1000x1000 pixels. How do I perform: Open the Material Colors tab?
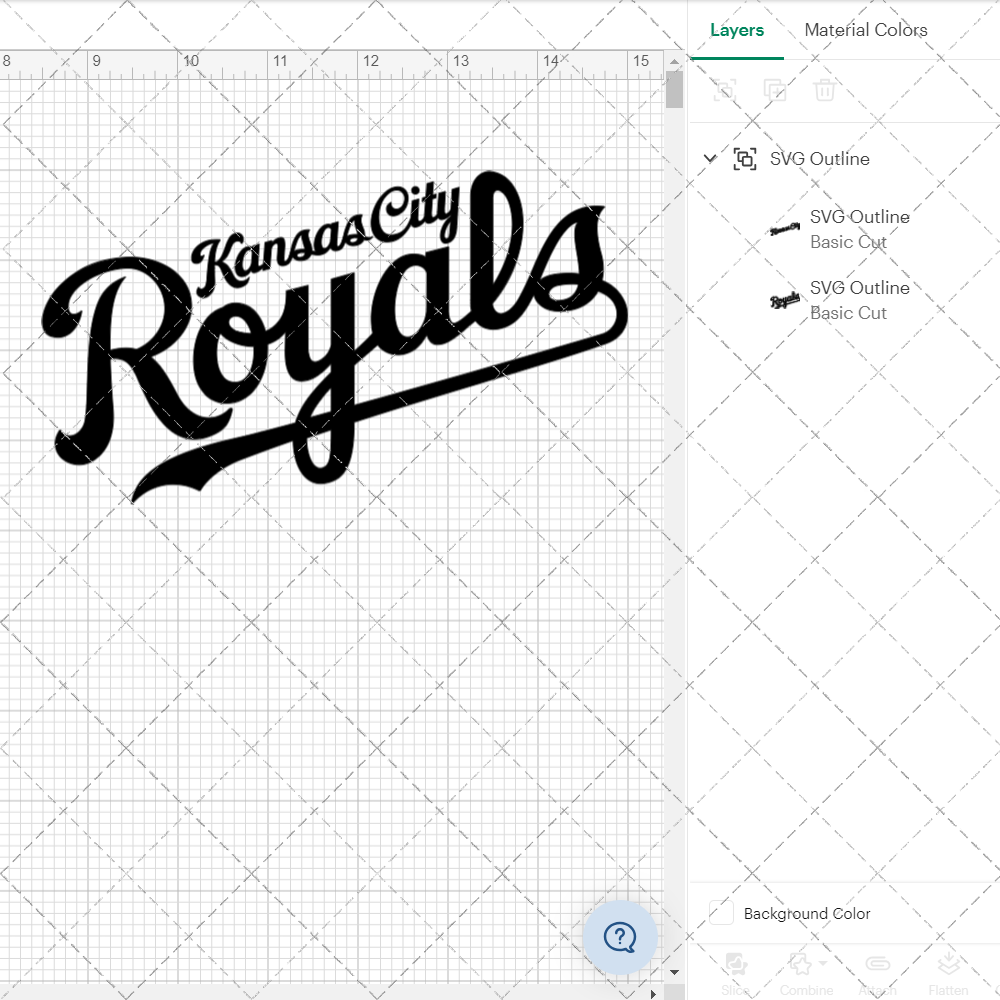click(865, 30)
